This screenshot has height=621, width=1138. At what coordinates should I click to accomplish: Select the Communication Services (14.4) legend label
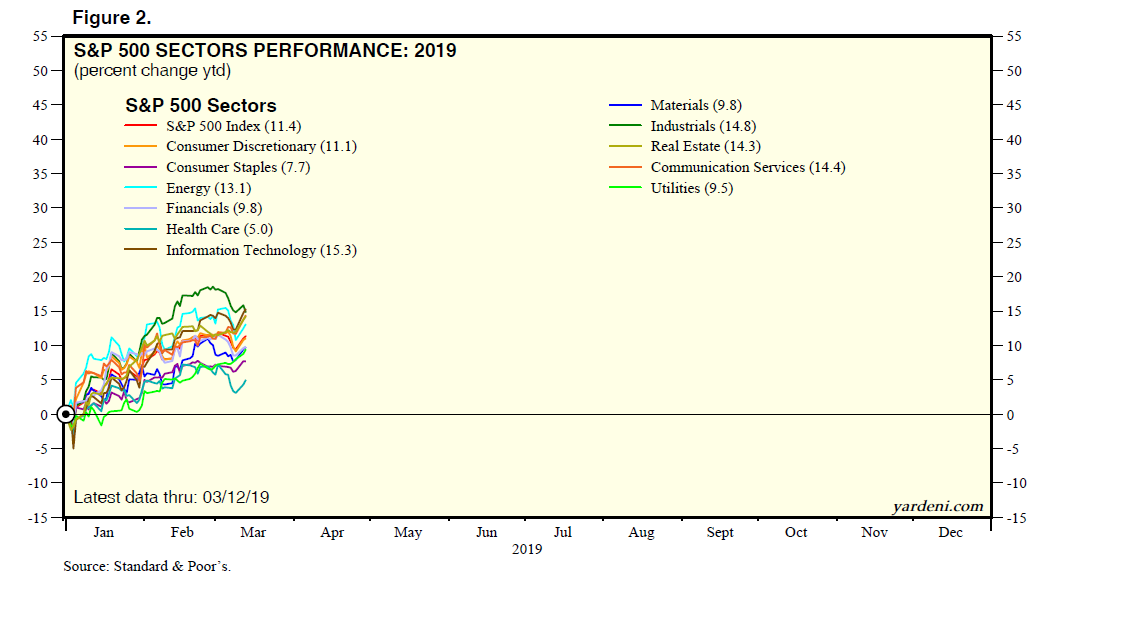747,167
